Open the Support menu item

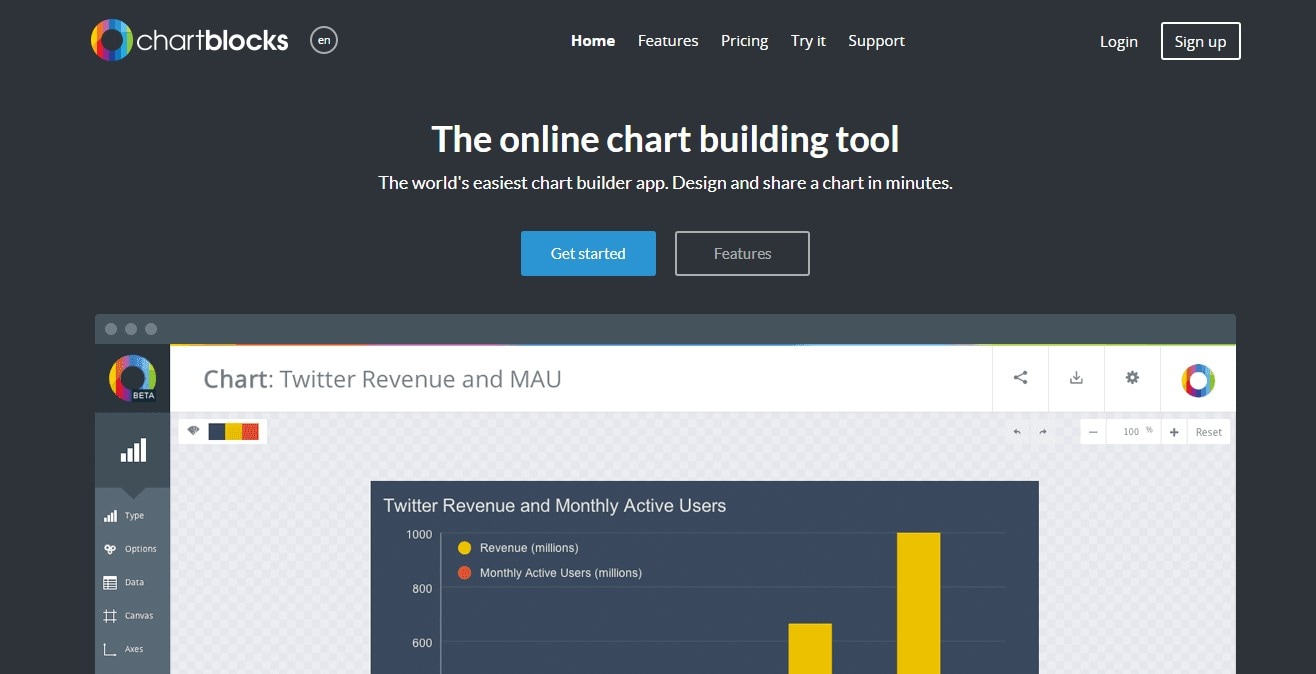pos(876,41)
